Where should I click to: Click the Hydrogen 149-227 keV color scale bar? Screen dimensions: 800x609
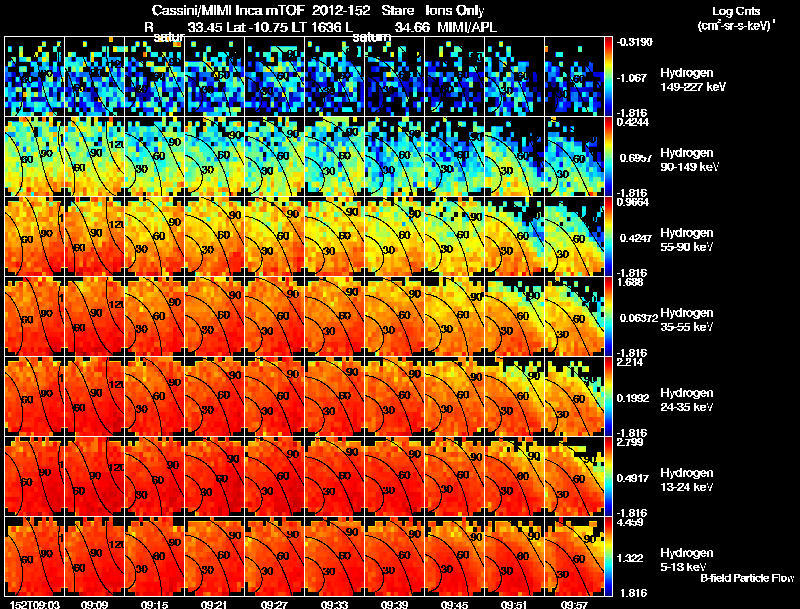click(608, 77)
